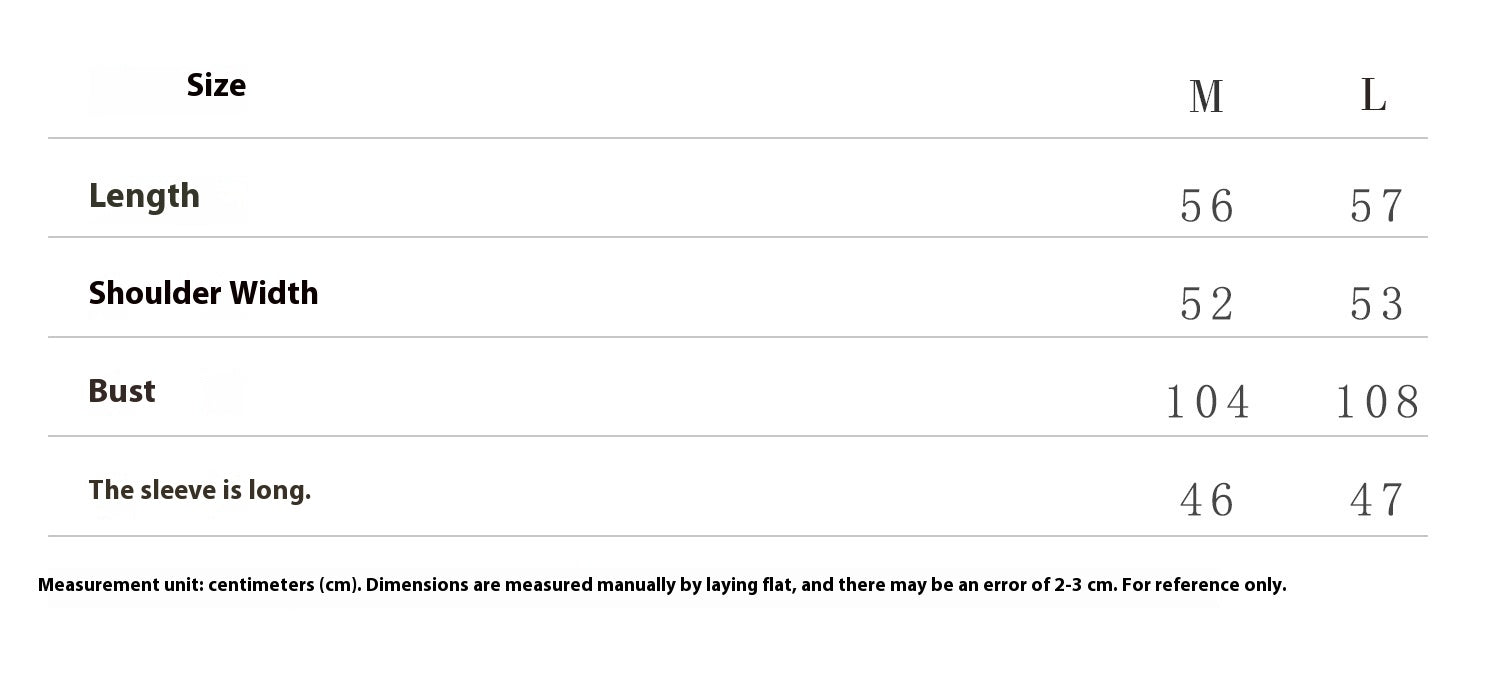Image resolution: width=1500 pixels, height=685 pixels.
Task: Click the Bust row label
Action: coord(122,391)
